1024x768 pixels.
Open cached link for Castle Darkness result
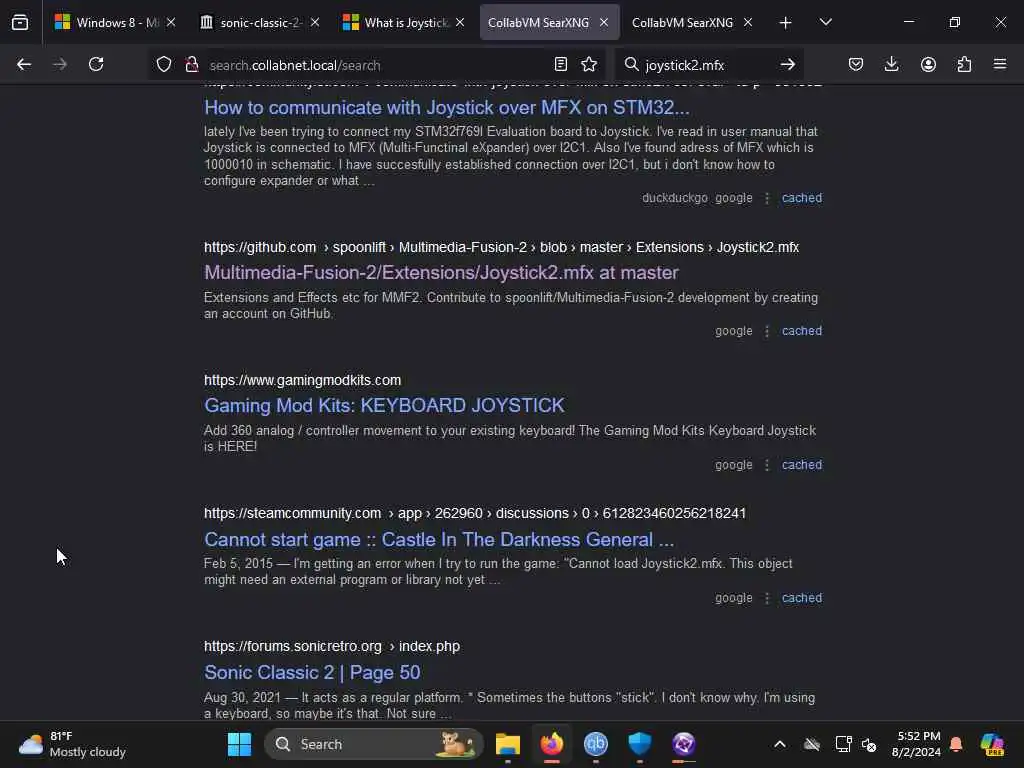(802, 598)
